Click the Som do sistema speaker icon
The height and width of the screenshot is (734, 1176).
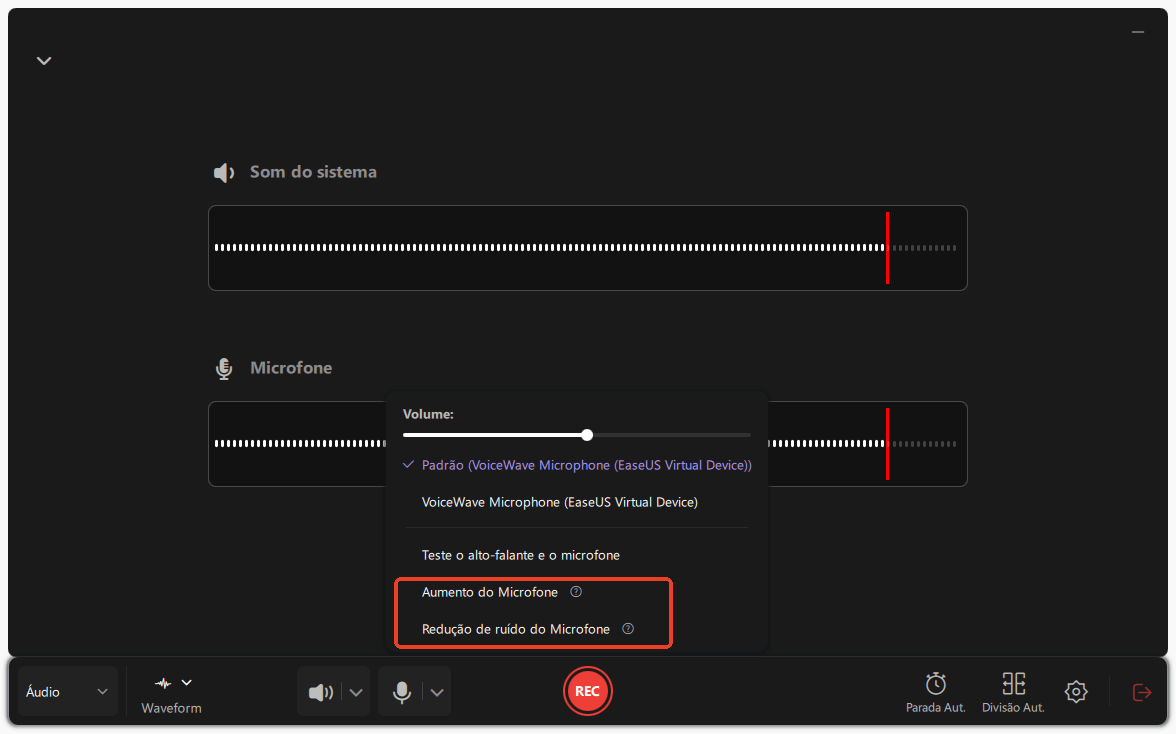[224, 172]
